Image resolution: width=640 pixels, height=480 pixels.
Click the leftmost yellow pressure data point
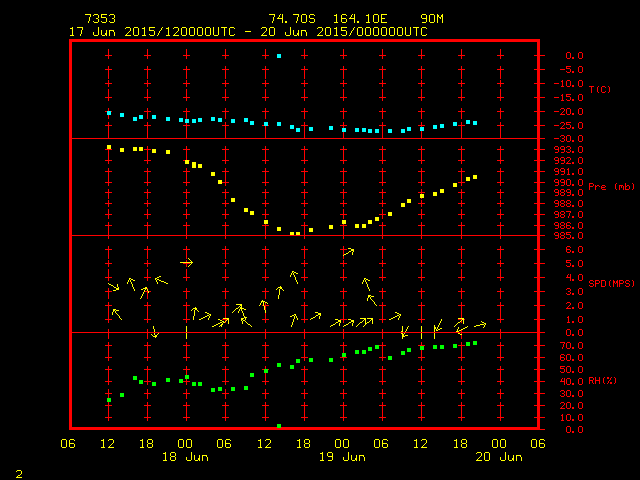point(109,147)
